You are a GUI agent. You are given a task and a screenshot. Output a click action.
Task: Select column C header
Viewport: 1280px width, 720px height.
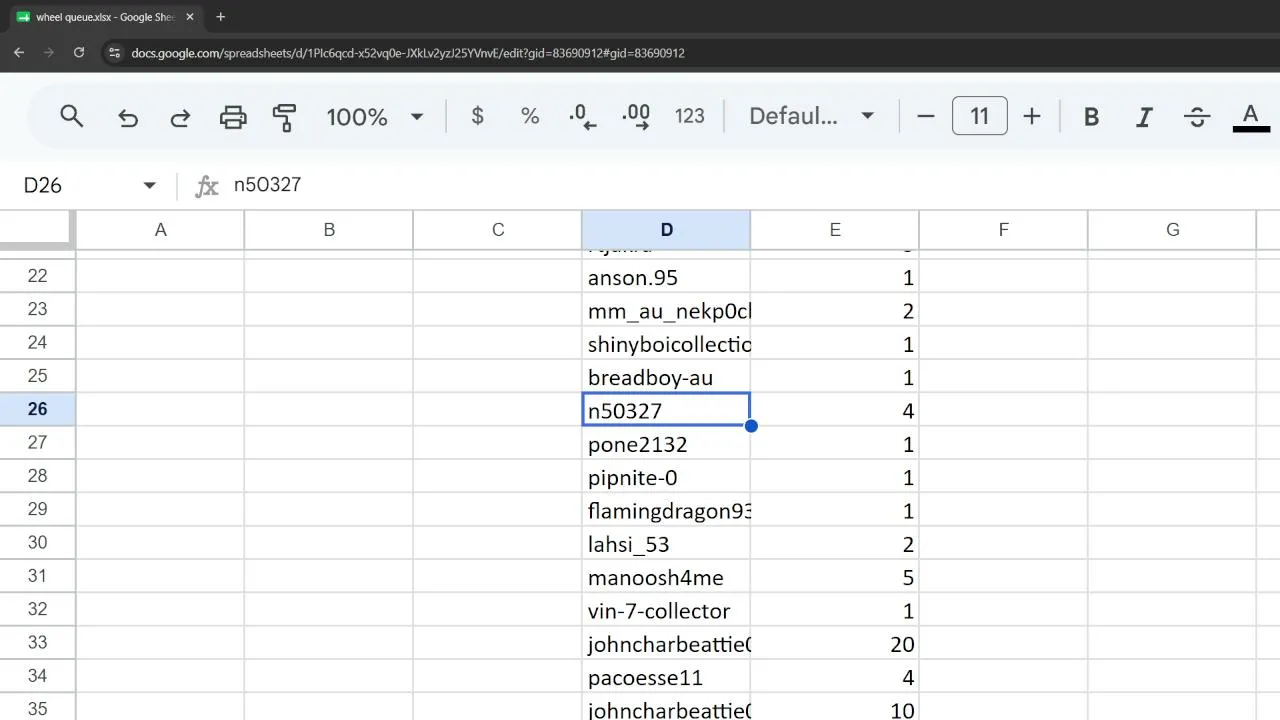pyautogui.click(x=498, y=230)
